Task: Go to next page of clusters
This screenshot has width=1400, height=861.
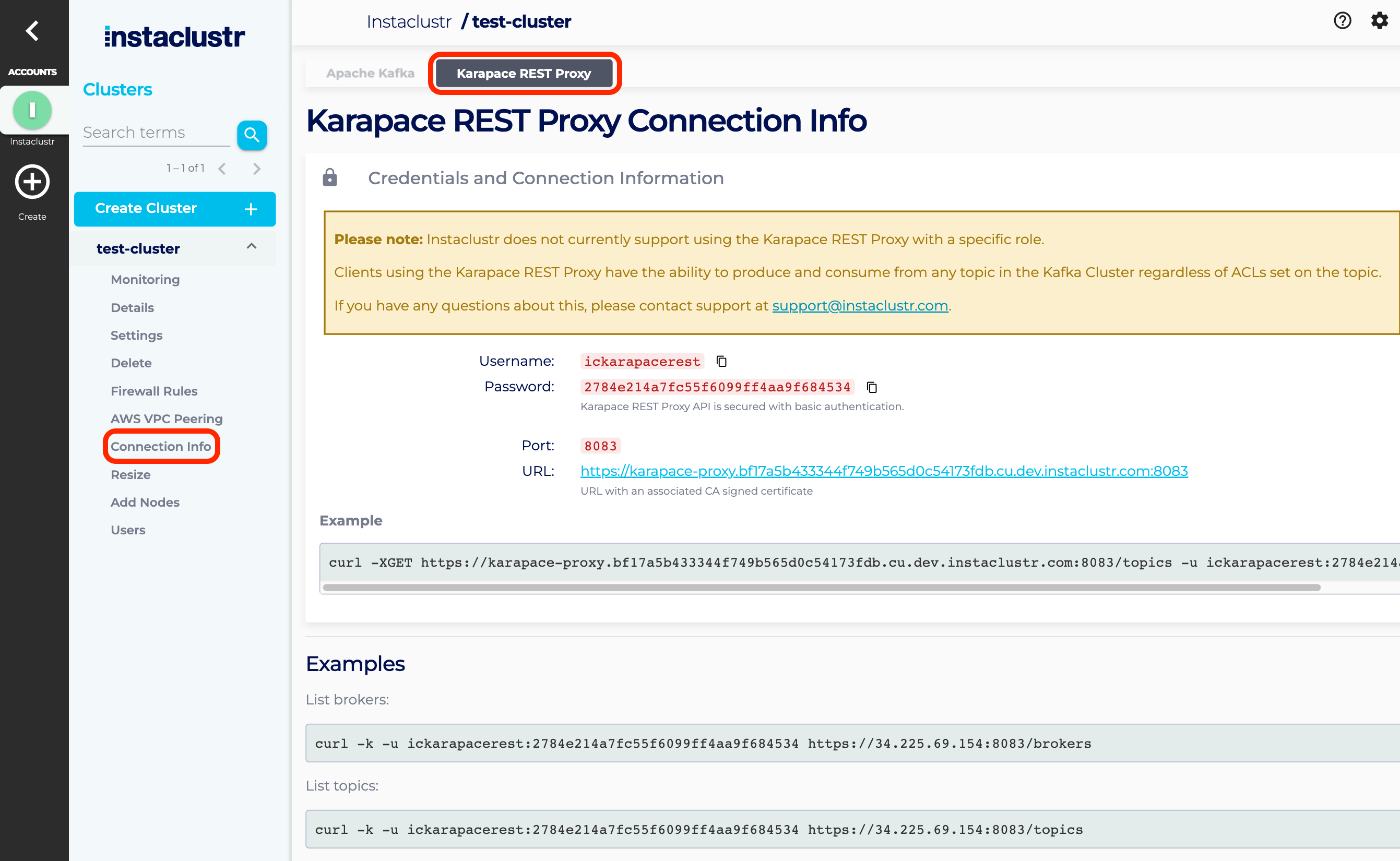Action: 257,169
